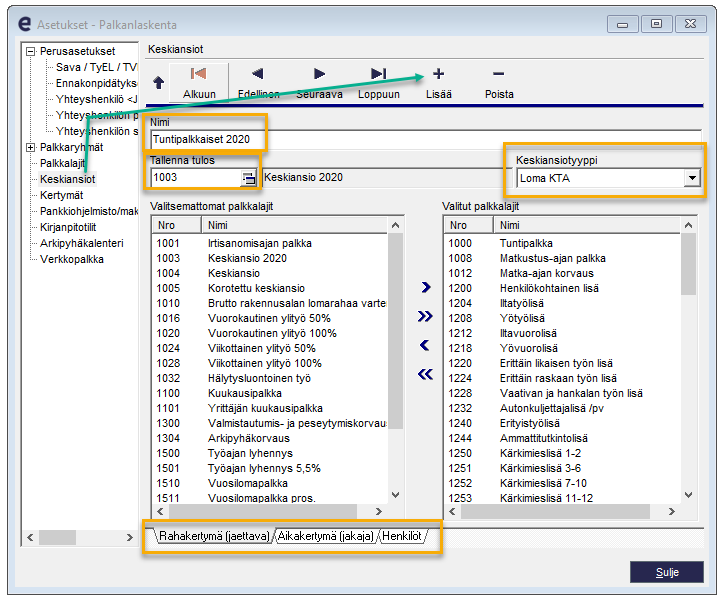
Task: Move all pay types right with double arrow
Action: (425, 316)
